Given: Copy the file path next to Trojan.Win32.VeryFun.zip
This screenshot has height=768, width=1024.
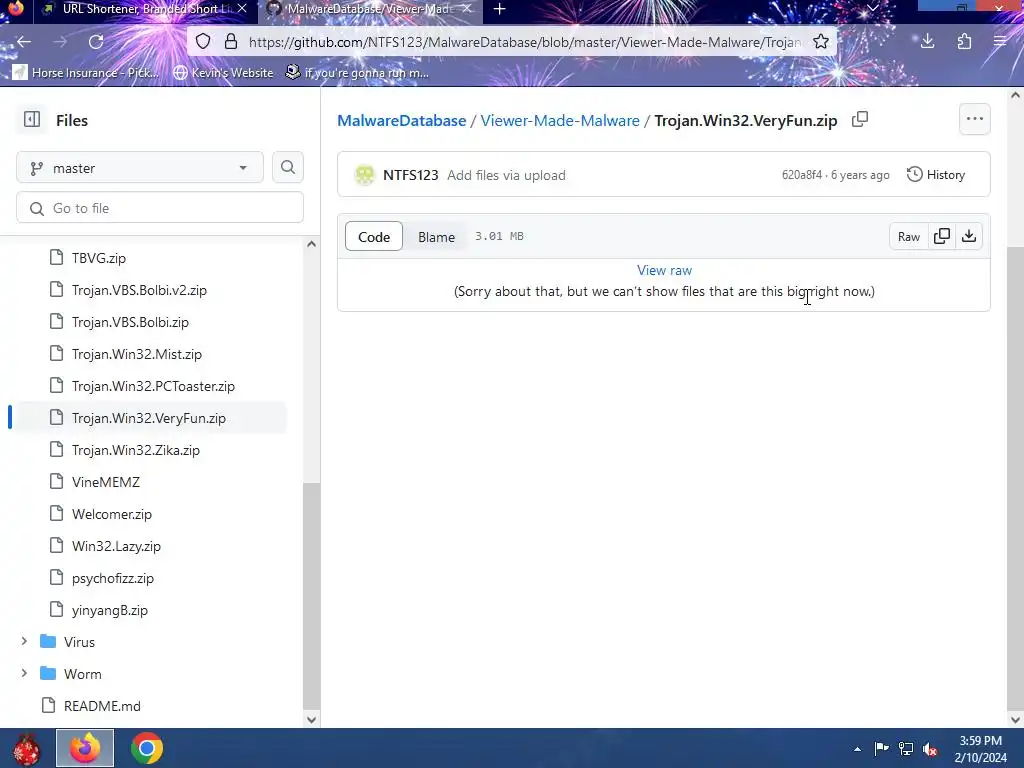Looking at the screenshot, I should (x=859, y=120).
